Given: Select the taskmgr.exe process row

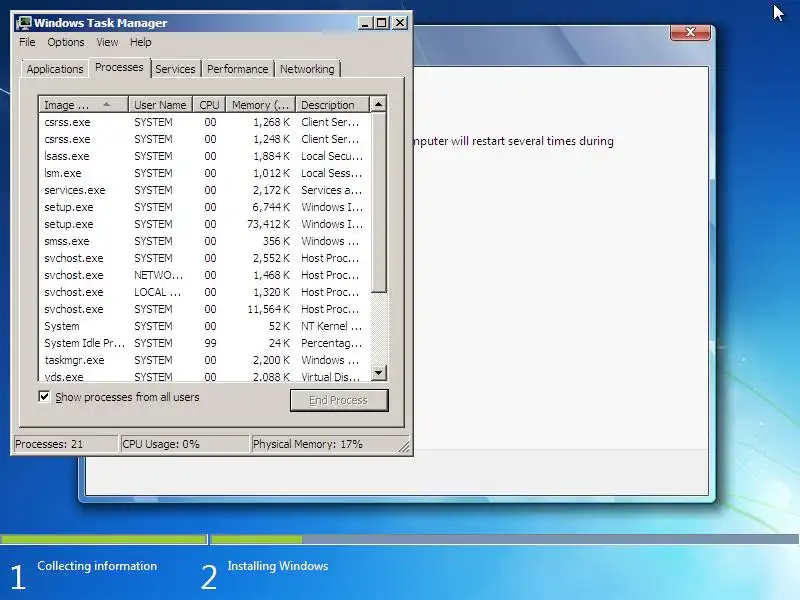Looking at the screenshot, I should (204, 360).
